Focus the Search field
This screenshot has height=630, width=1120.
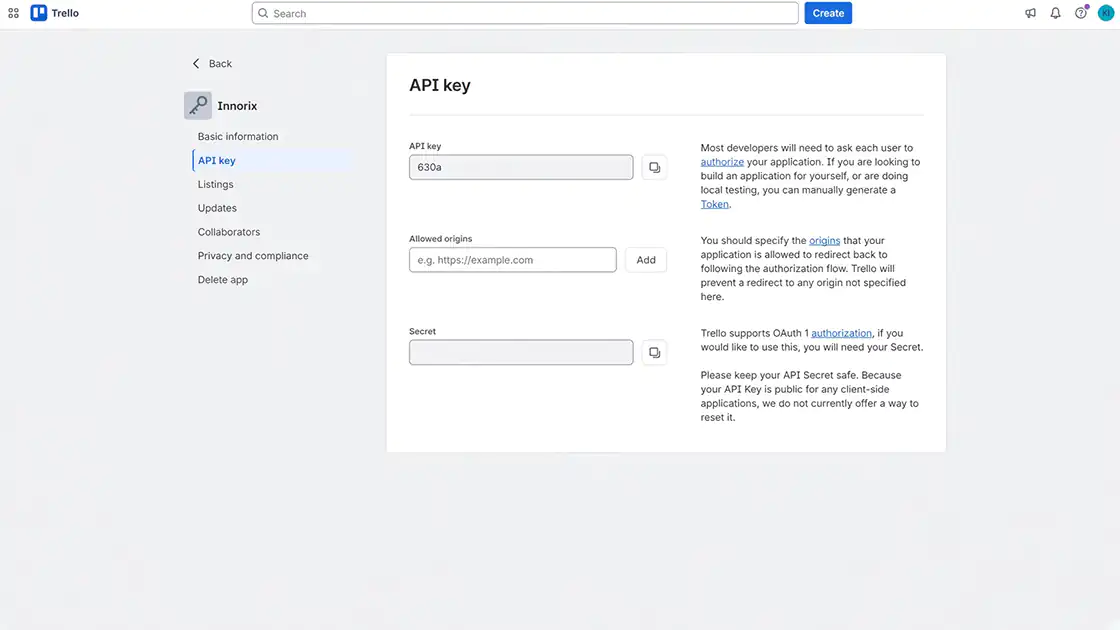point(525,13)
